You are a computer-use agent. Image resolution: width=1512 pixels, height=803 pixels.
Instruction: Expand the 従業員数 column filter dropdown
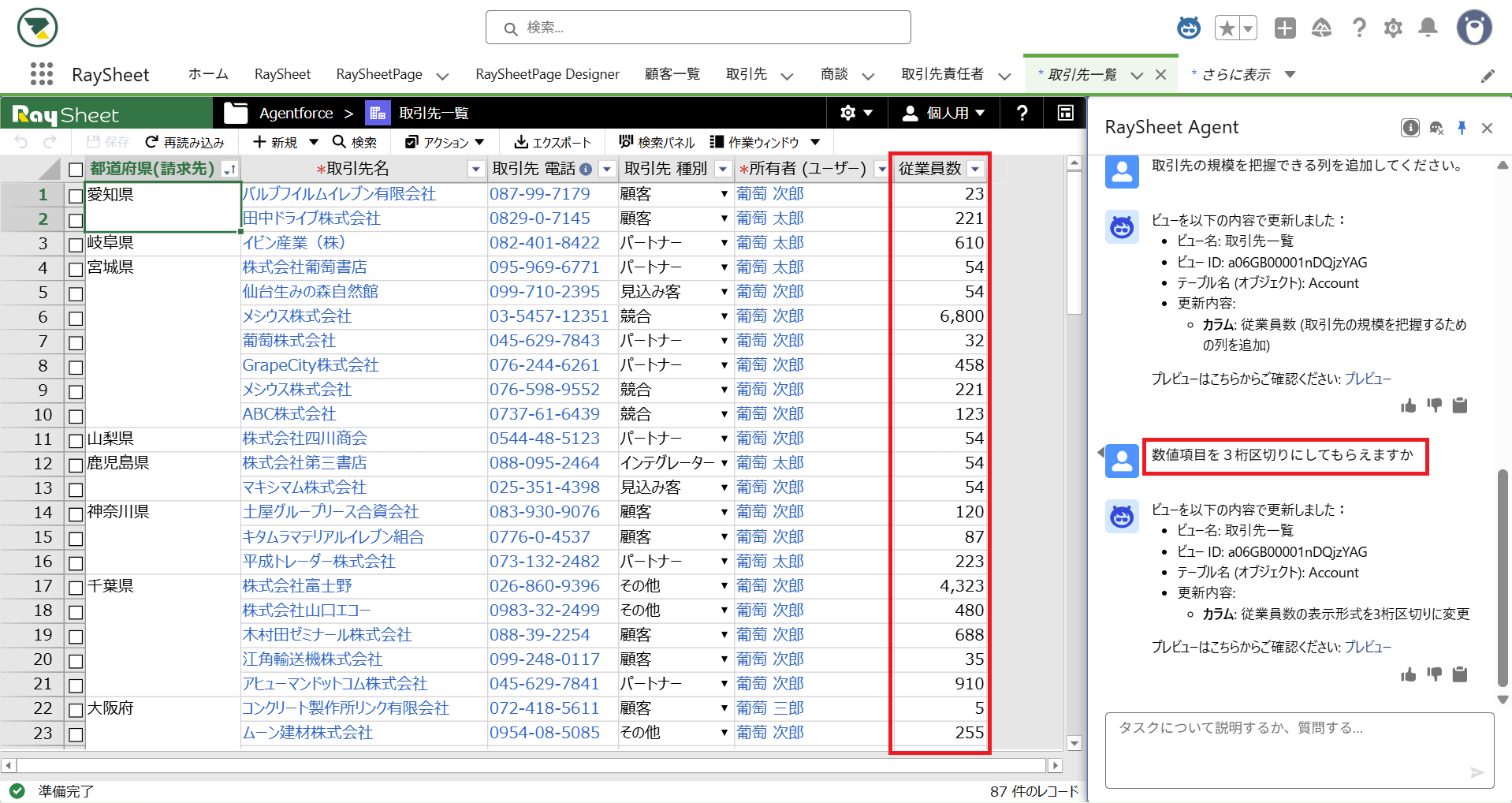976,169
